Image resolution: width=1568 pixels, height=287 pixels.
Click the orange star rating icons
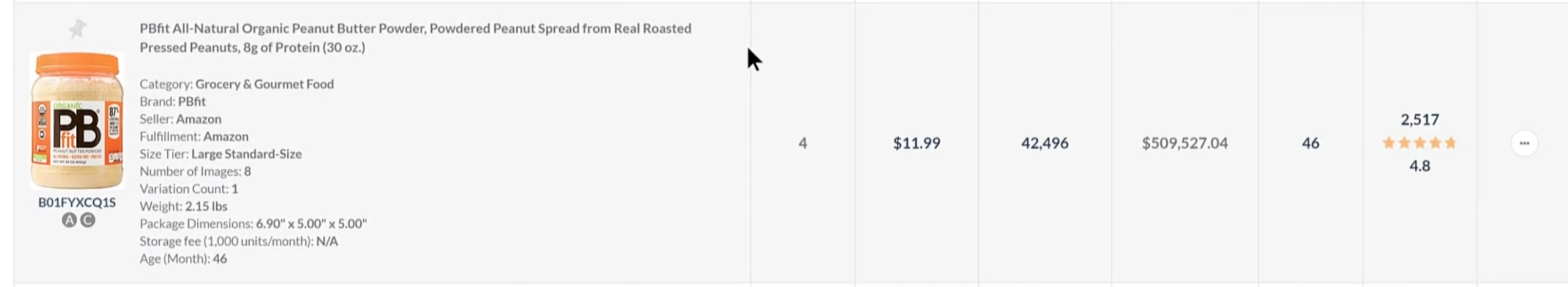click(x=1419, y=143)
